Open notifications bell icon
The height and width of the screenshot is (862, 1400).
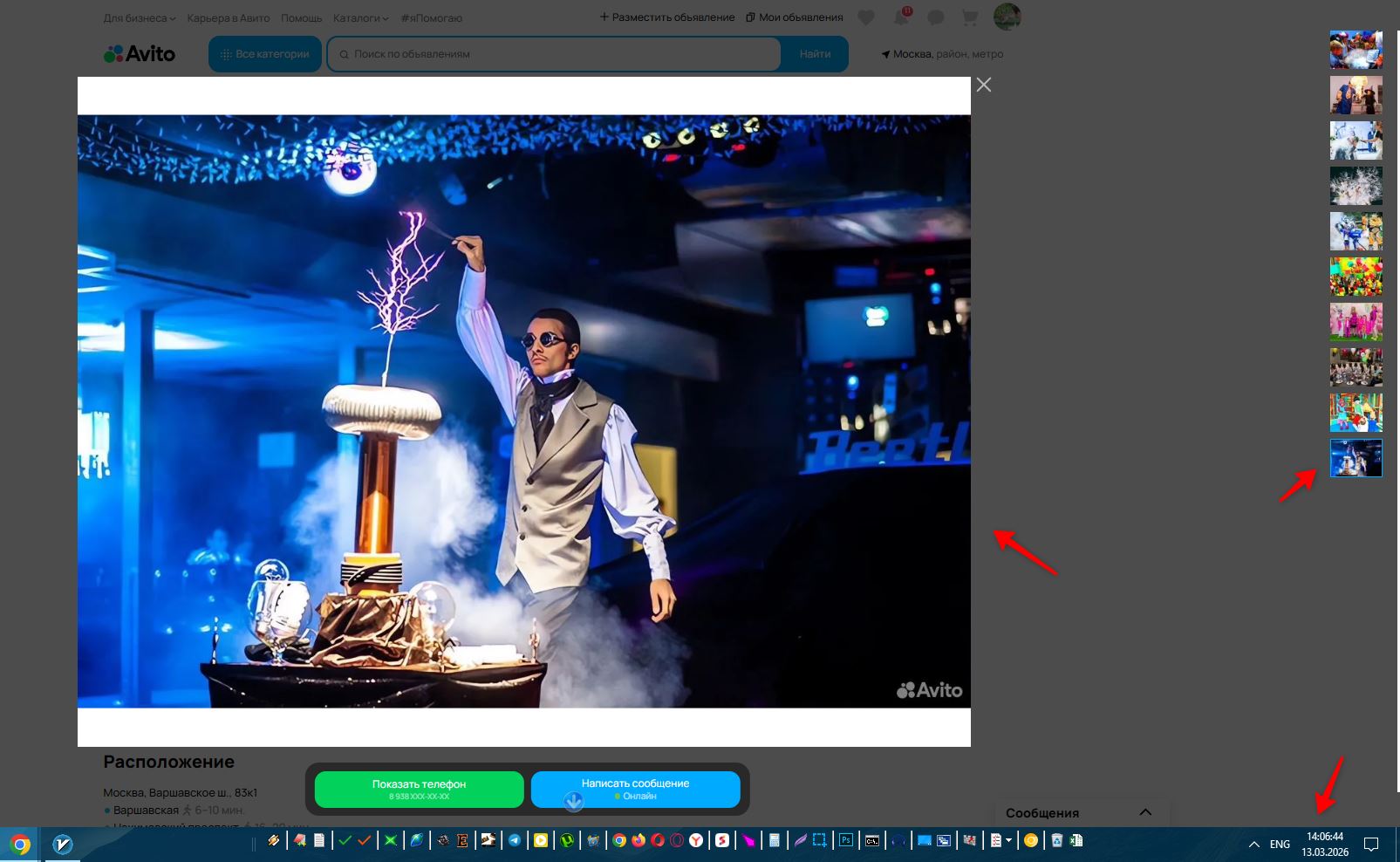901,17
